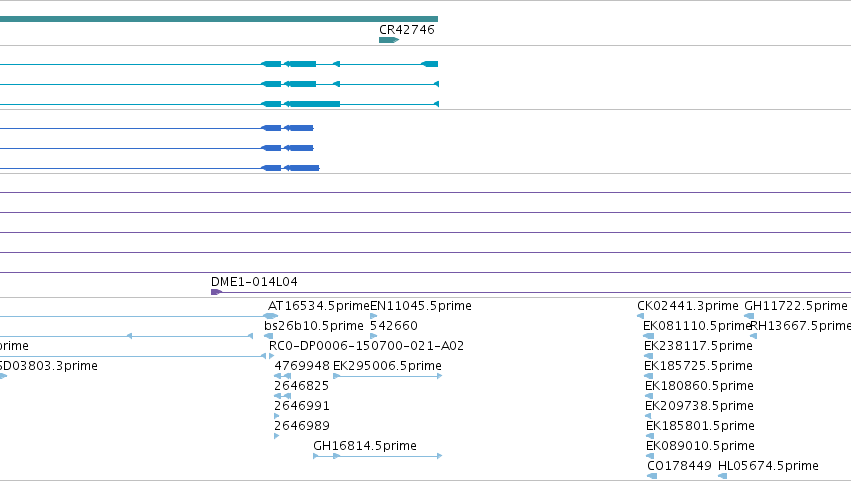Select the EK185801.5prime label

tap(700, 426)
